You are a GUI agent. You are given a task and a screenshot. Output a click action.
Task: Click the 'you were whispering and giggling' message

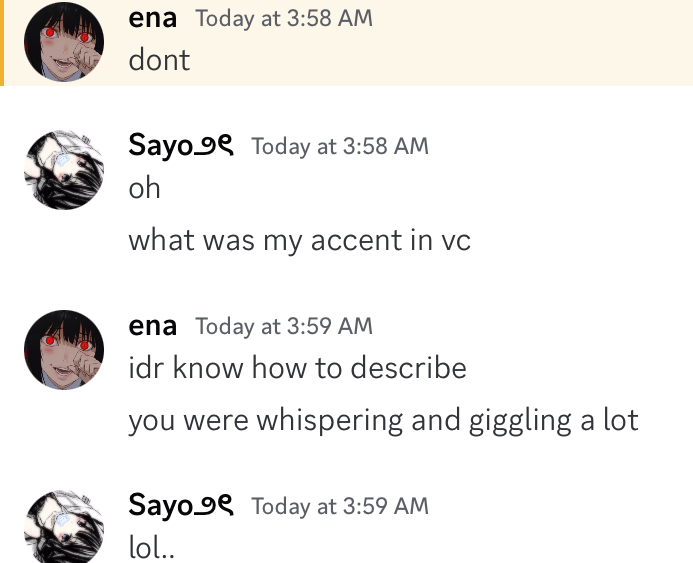point(383,420)
